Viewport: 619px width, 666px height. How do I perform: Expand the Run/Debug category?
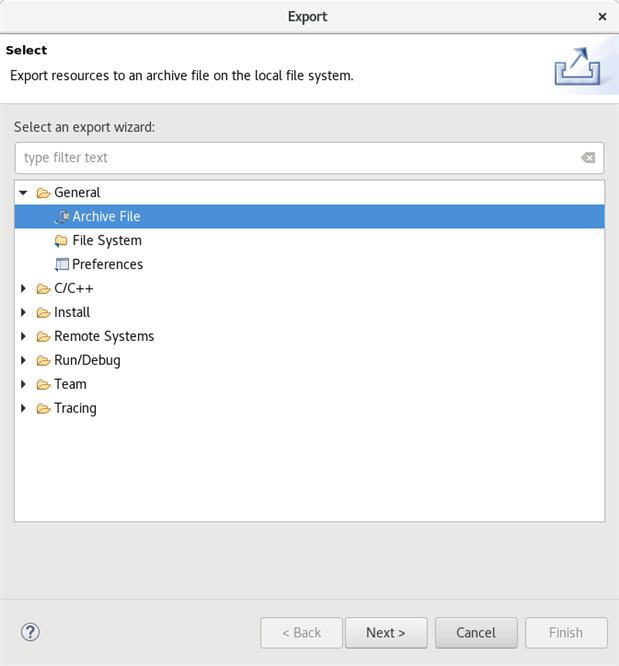[x=23, y=360]
